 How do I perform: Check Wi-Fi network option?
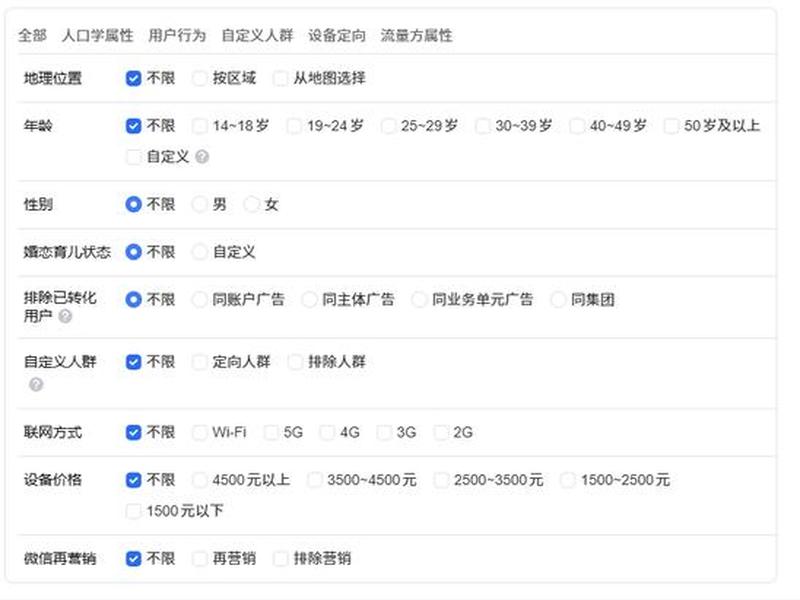(x=199, y=432)
